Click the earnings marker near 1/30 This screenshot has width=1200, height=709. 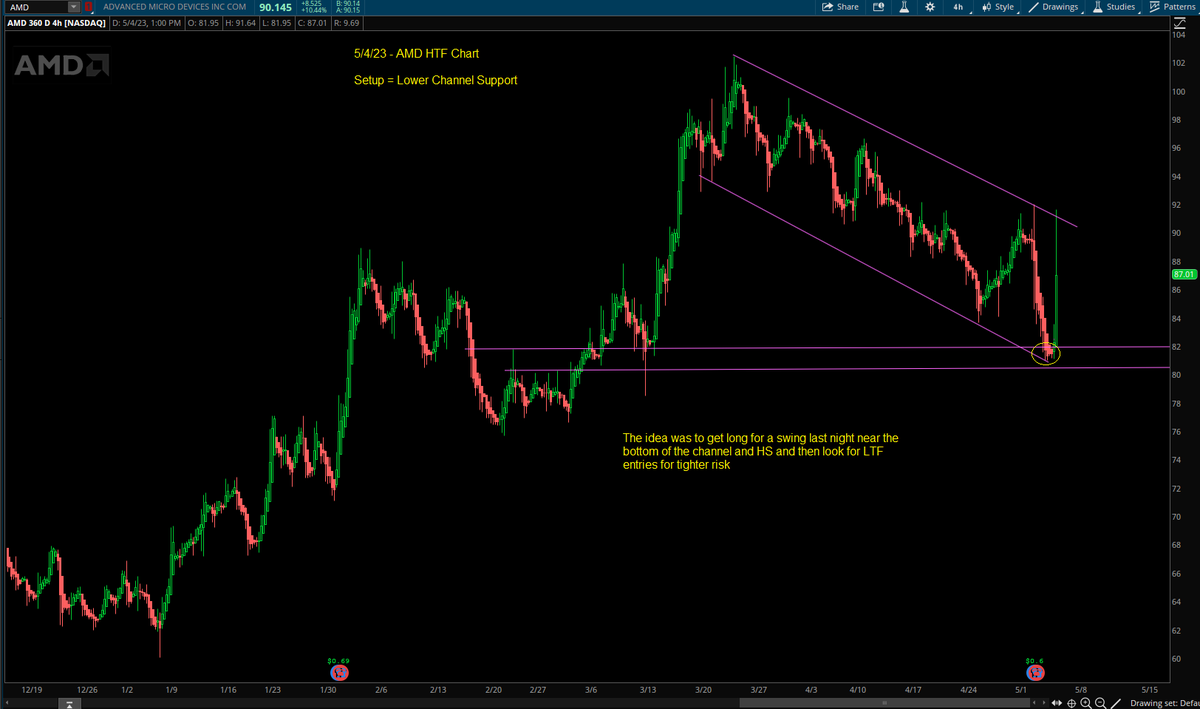coord(338,672)
